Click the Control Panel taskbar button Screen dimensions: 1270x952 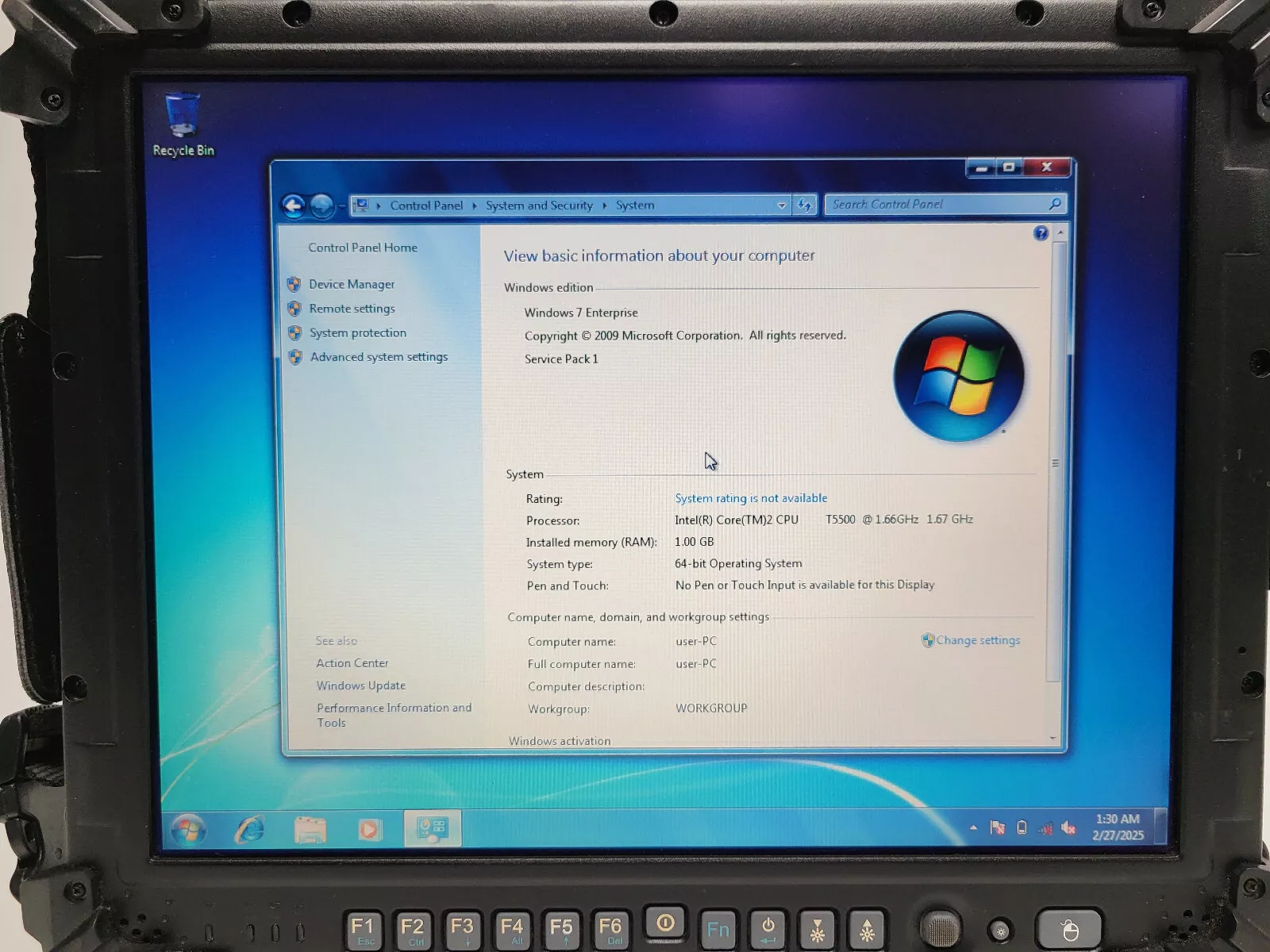(x=433, y=829)
